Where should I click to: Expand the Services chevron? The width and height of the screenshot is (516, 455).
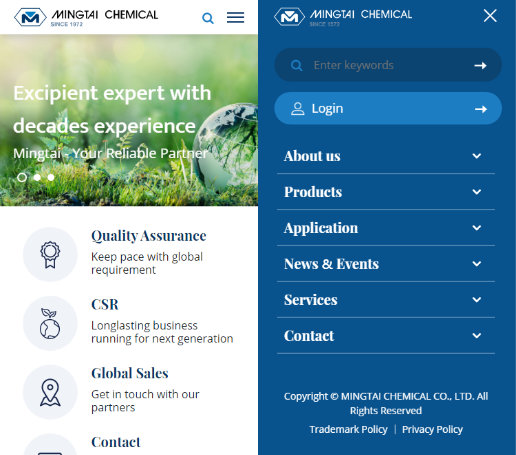[x=477, y=300]
